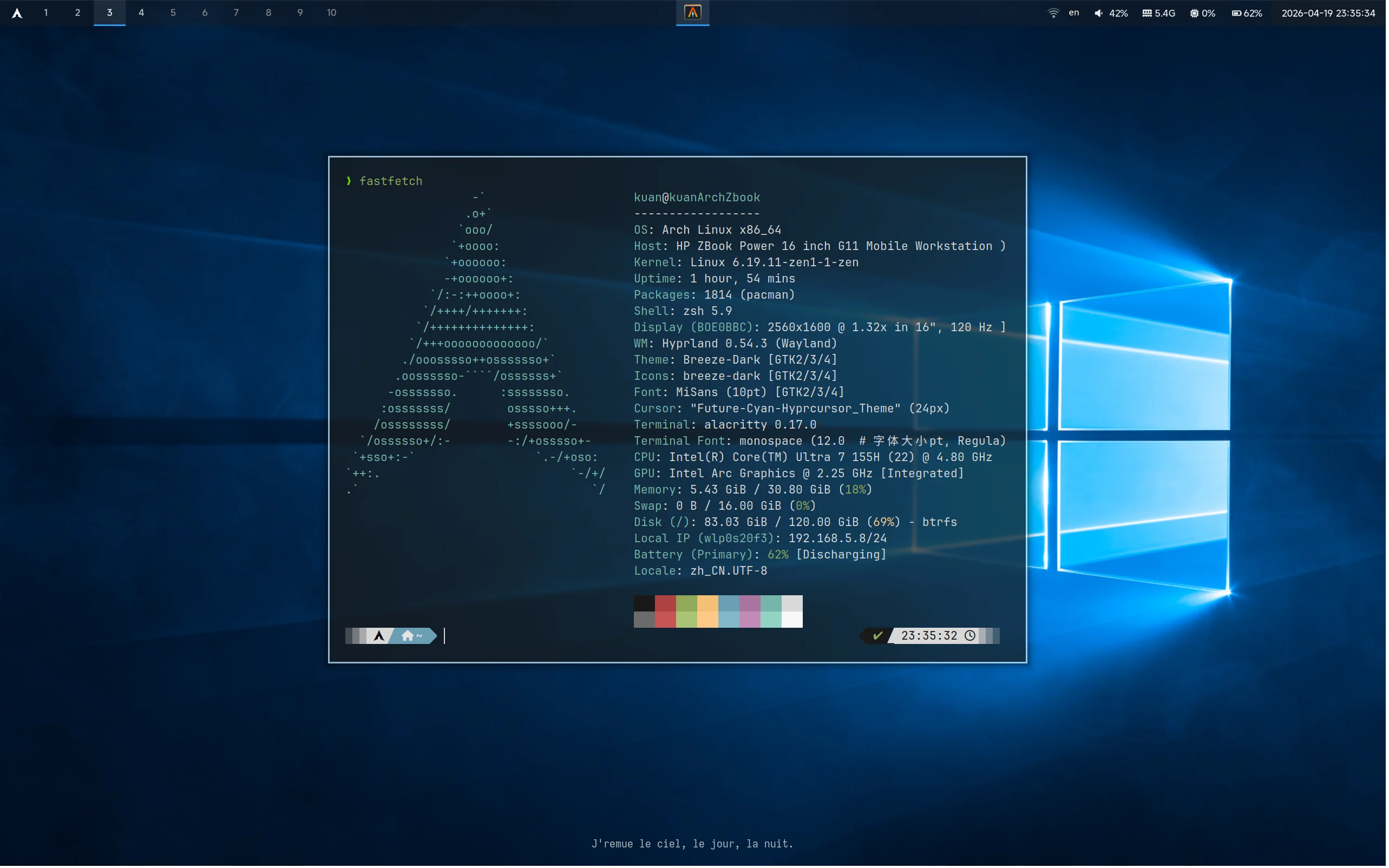Focus the terminal prompt input cursor
1389x868 pixels.
click(445, 636)
